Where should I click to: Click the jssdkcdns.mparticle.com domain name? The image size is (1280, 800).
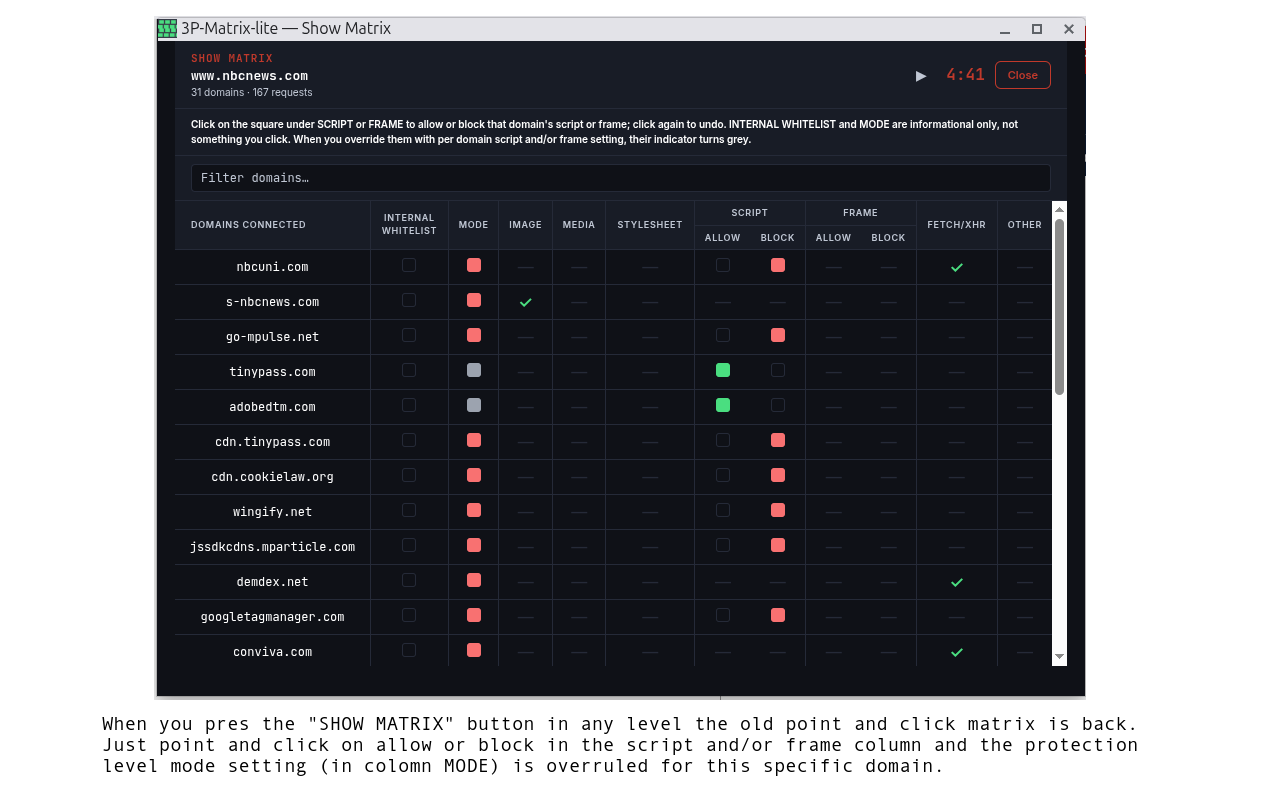point(273,547)
